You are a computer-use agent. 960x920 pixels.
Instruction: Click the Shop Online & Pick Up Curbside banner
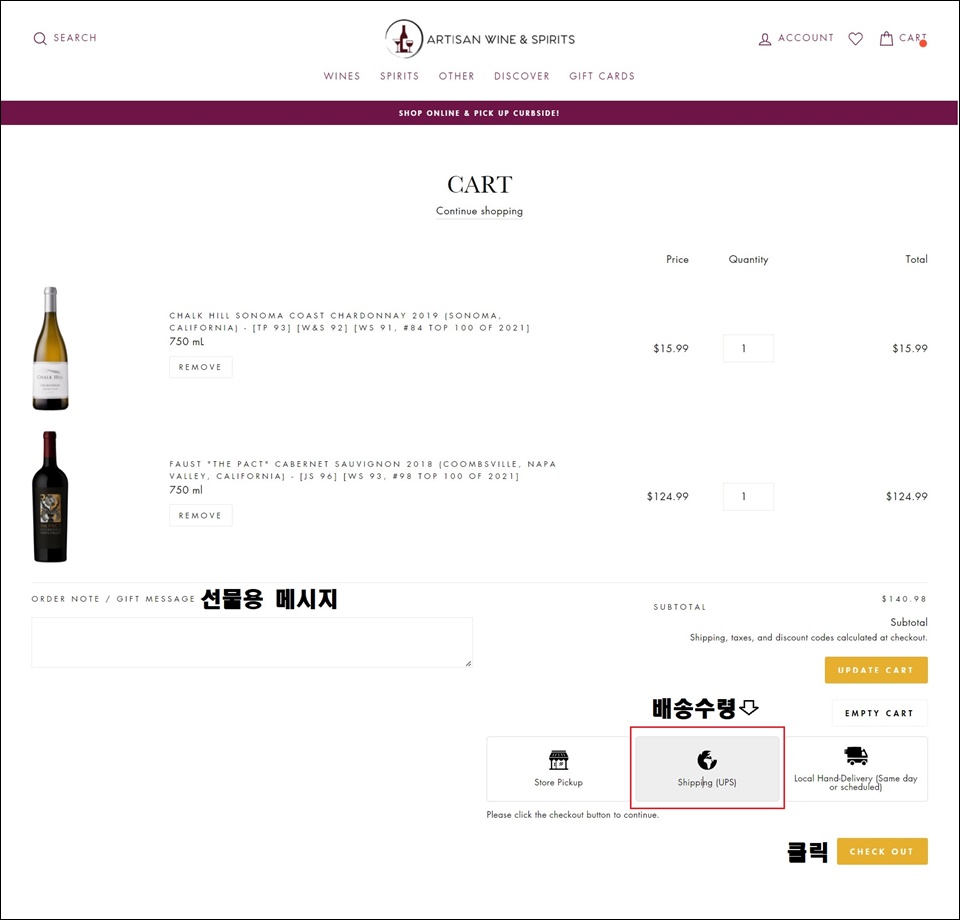[479, 113]
